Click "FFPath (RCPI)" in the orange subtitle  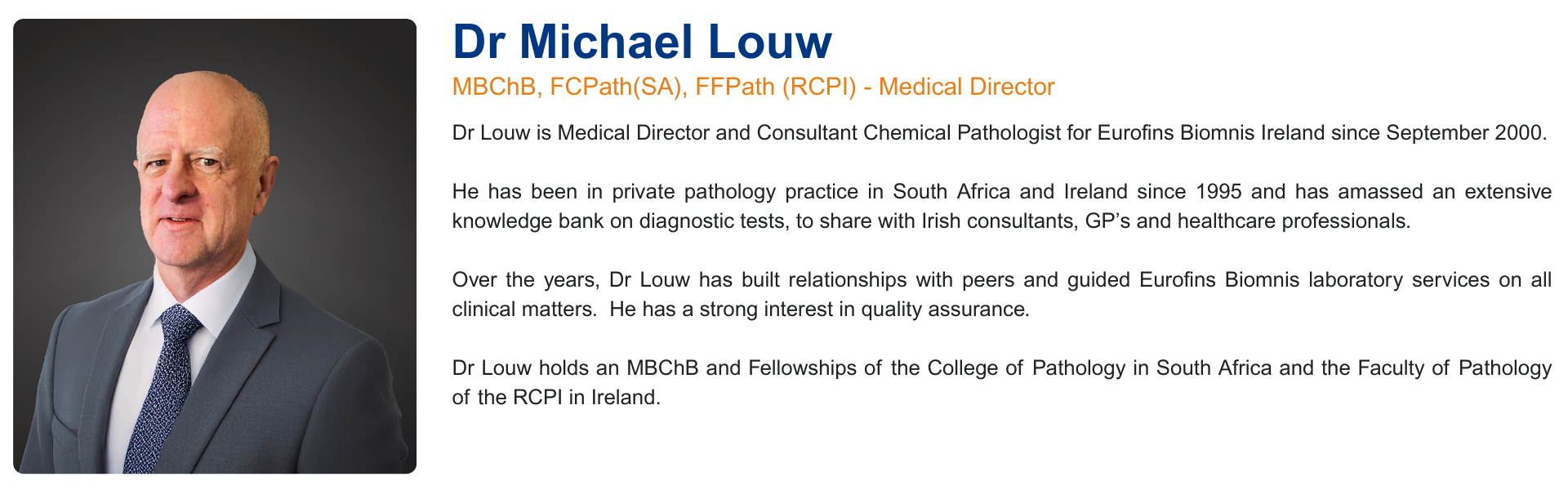776,87
